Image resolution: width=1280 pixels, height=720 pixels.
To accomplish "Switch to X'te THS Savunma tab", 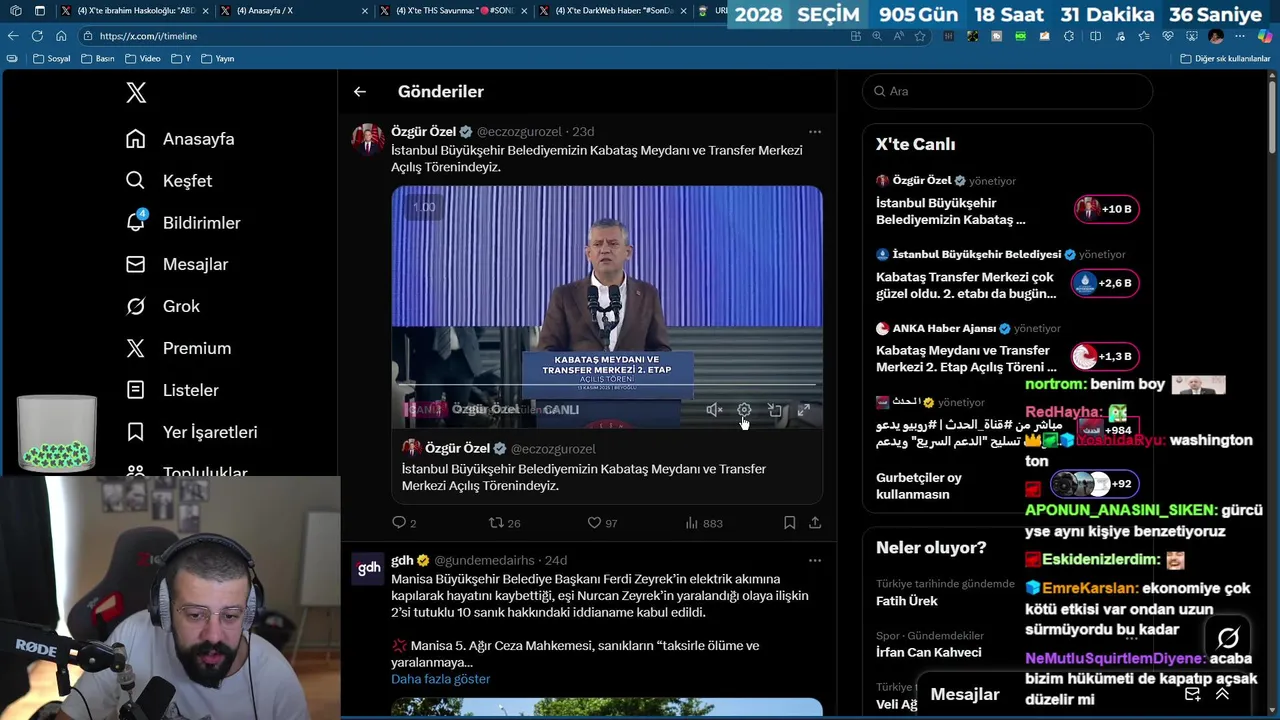I will coord(451,11).
